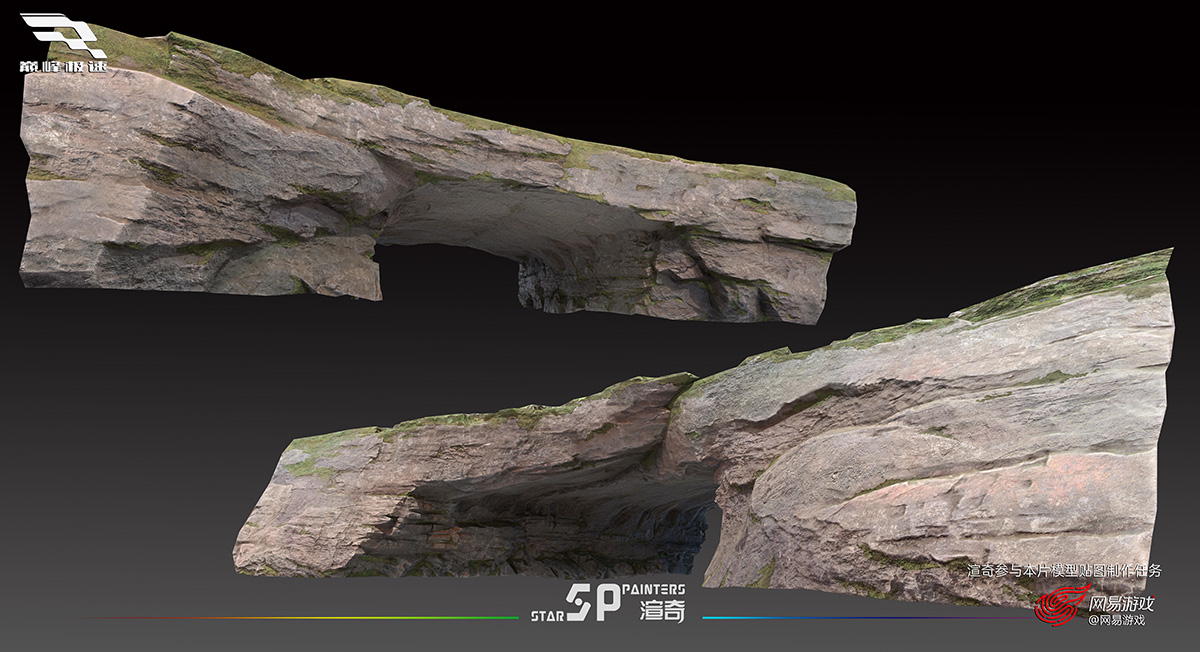Click the red-to-green gradient line at bottom-left
Screen dimensions: 1200x652
[300, 618]
